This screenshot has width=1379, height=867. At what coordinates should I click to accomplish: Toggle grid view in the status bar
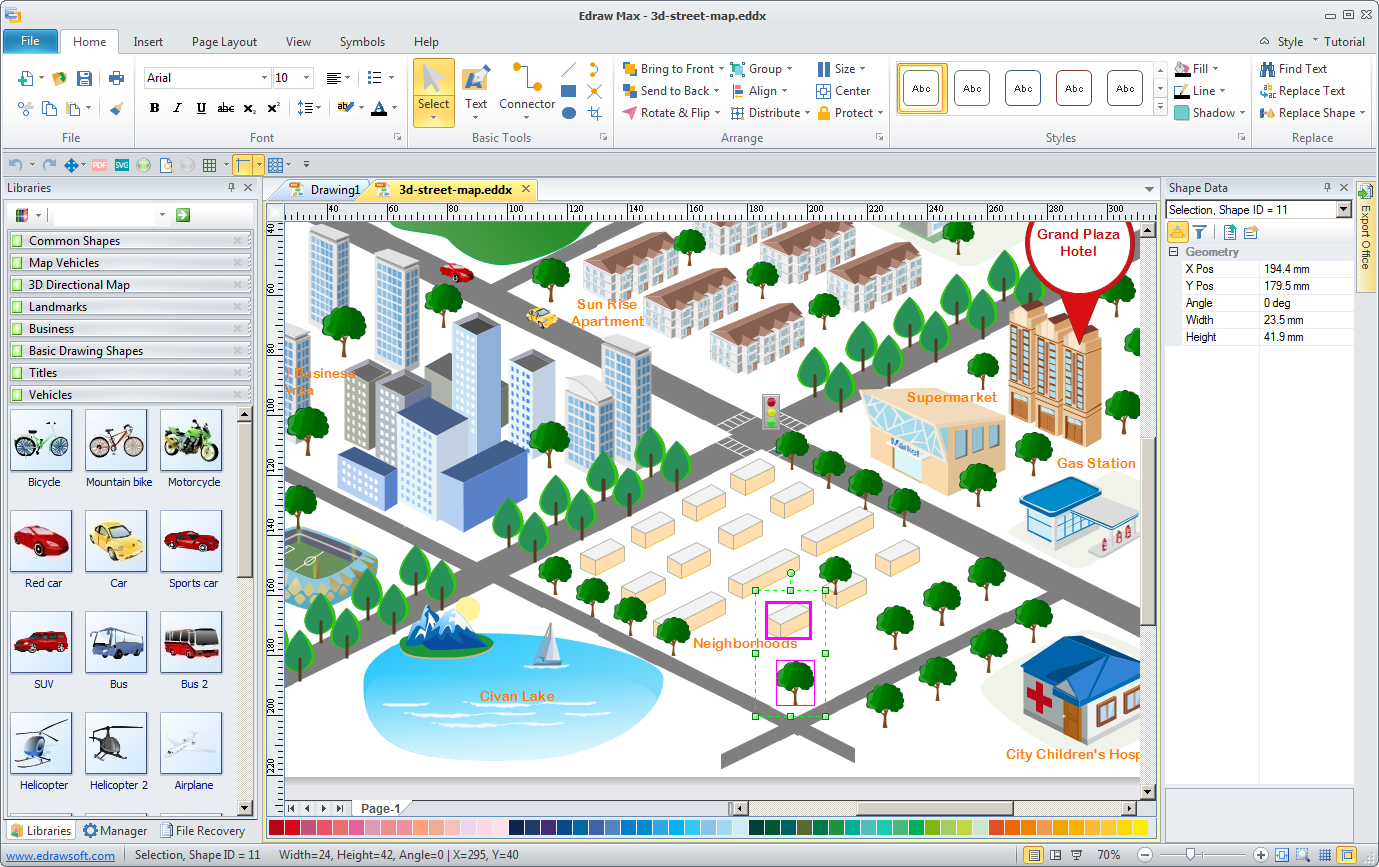1325,855
